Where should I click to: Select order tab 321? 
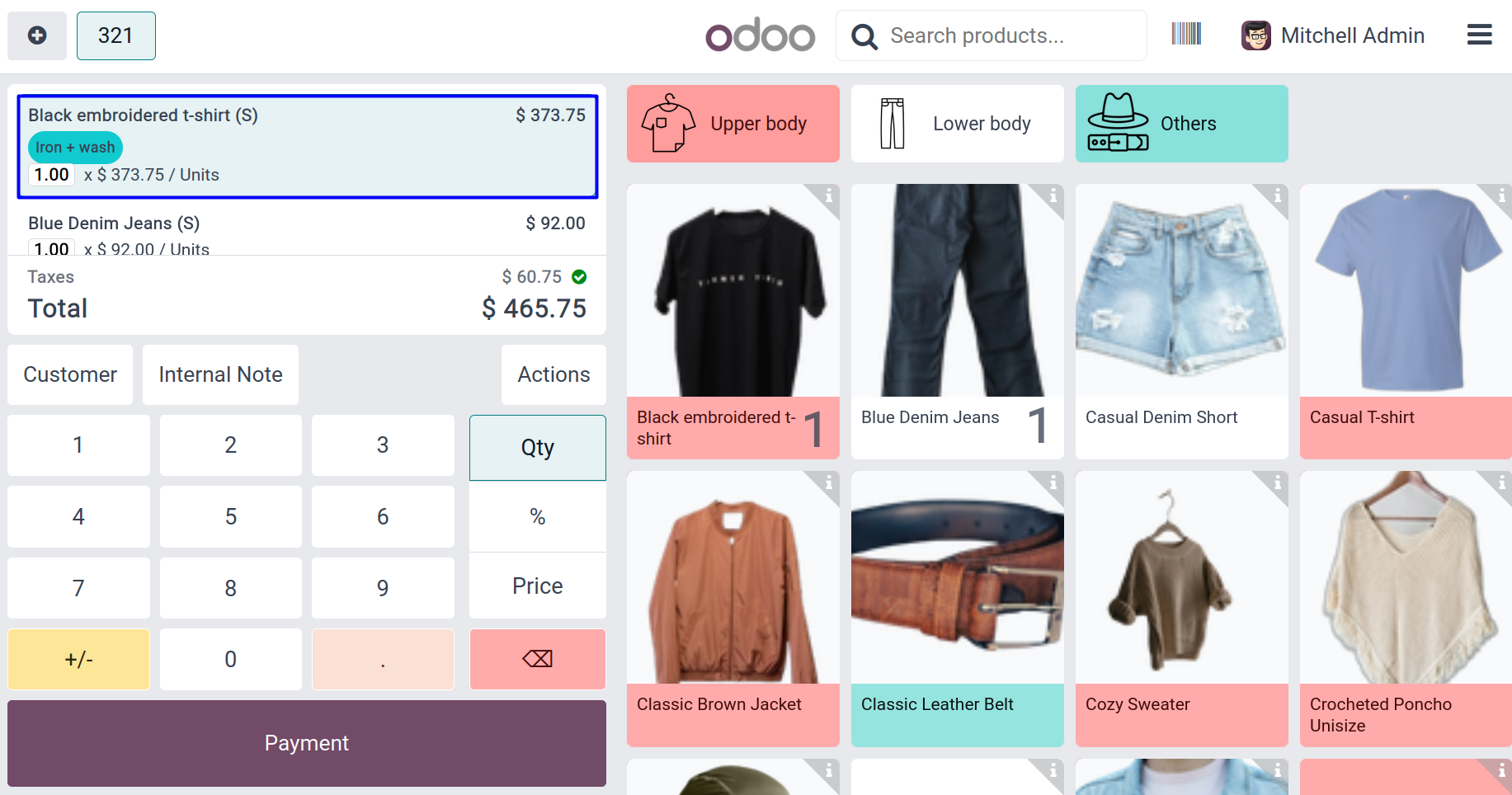click(115, 35)
